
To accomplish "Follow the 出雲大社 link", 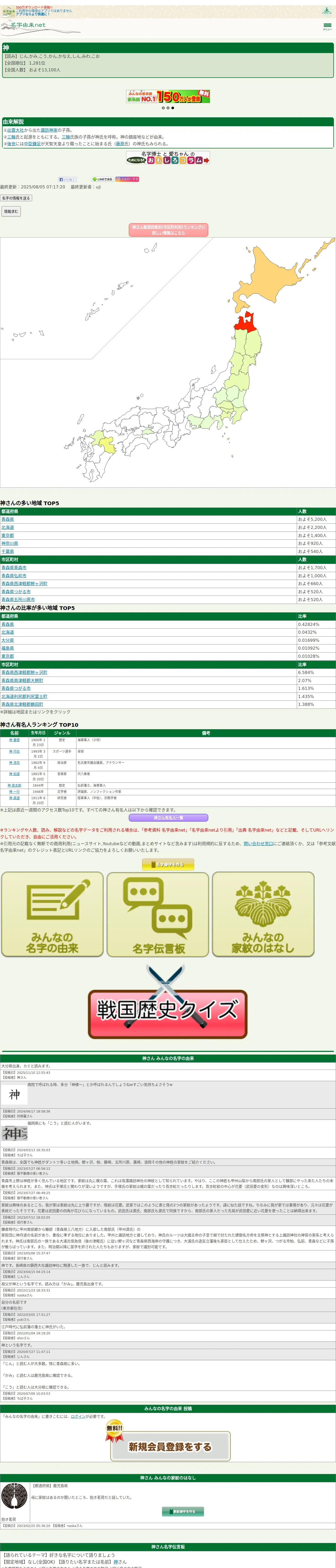I will [x=15, y=130].
